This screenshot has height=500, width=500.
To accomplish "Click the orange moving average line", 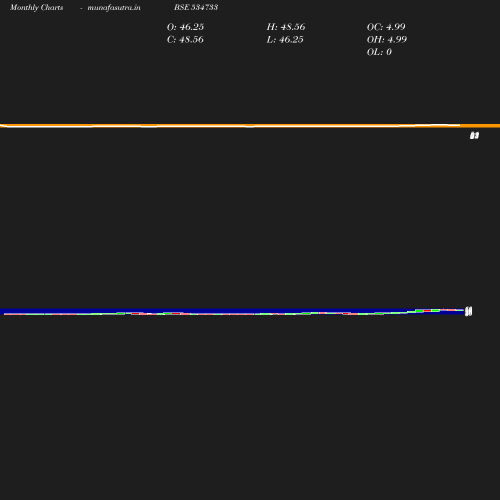I will [x=250, y=125].
